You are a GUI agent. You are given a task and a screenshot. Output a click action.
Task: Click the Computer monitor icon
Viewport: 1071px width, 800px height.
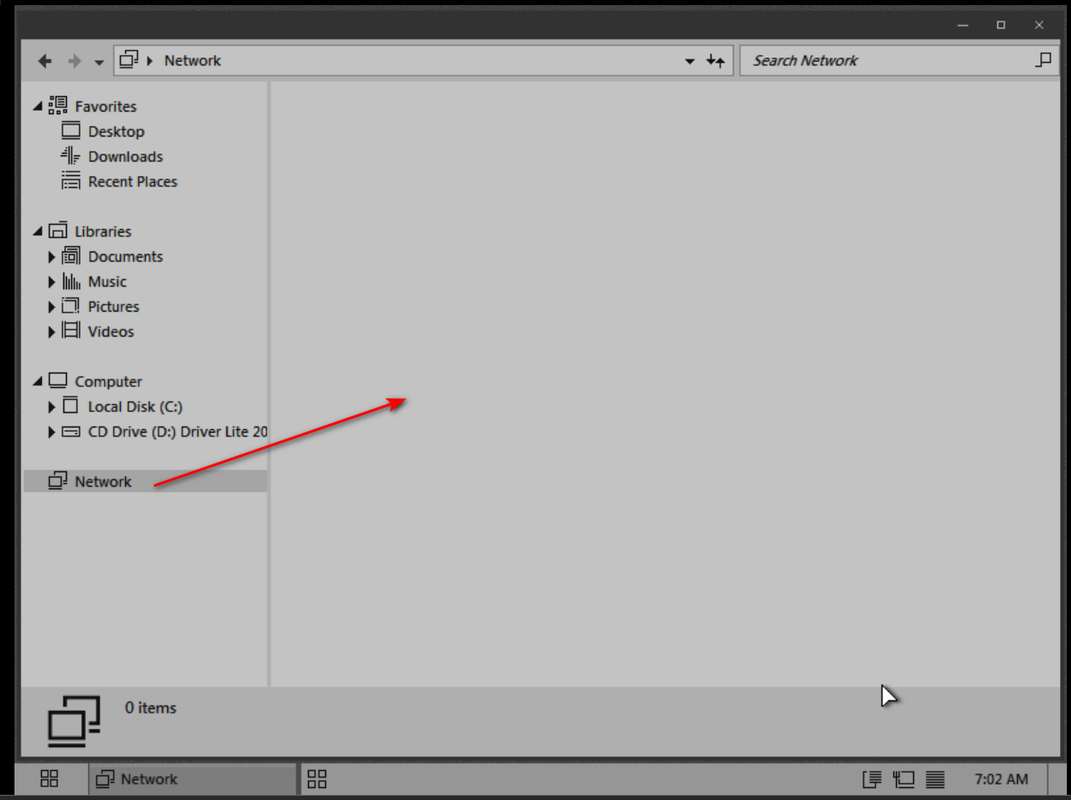[x=58, y=380]
